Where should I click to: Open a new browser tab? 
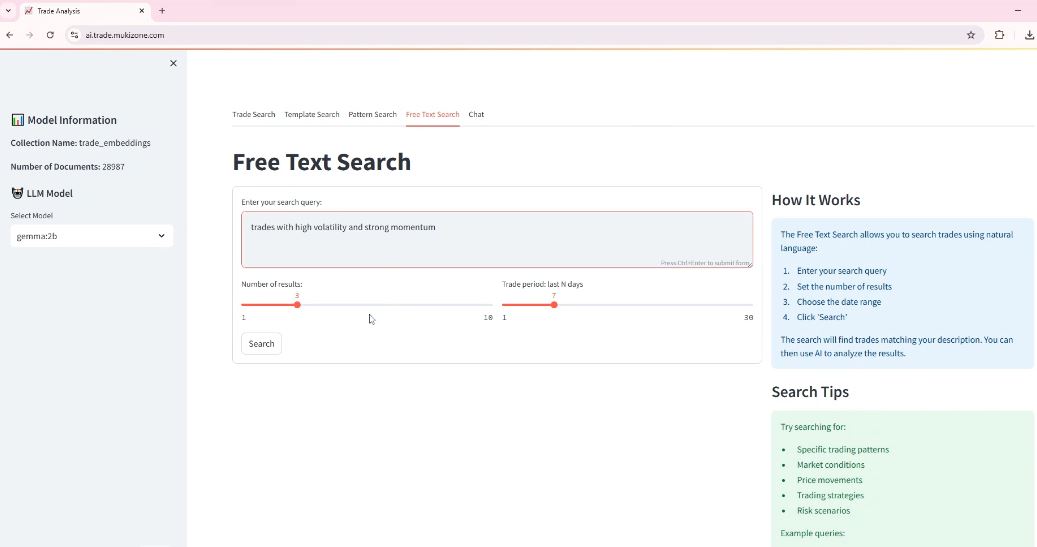[x=162, y=11]
